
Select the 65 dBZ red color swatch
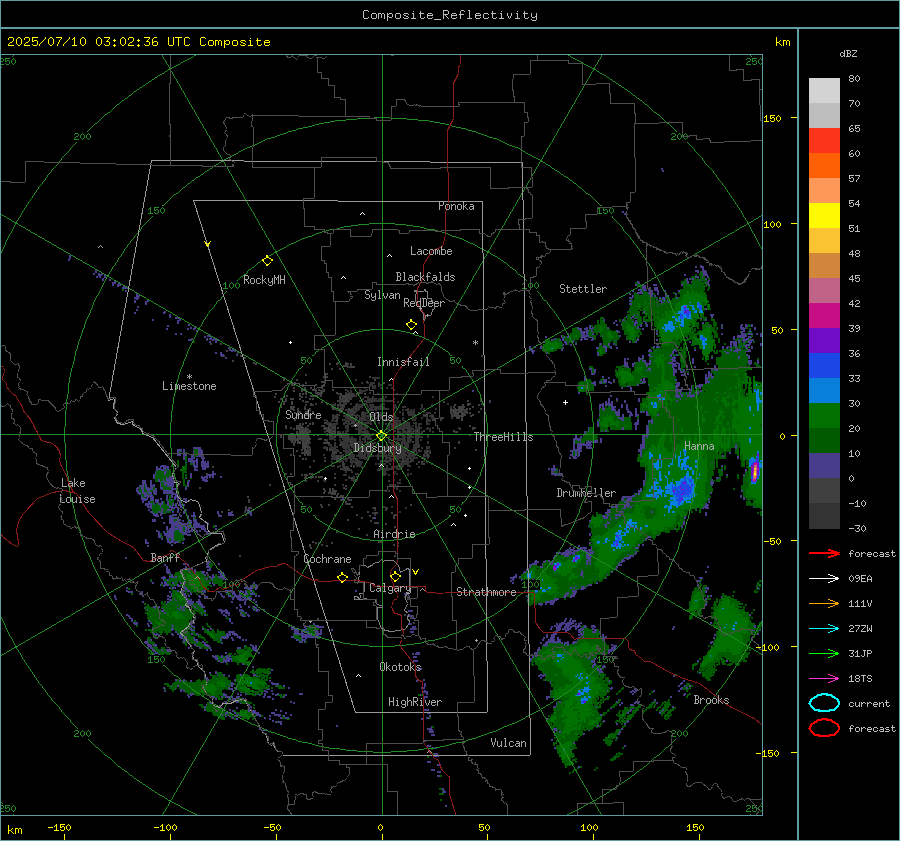(824, 141)
